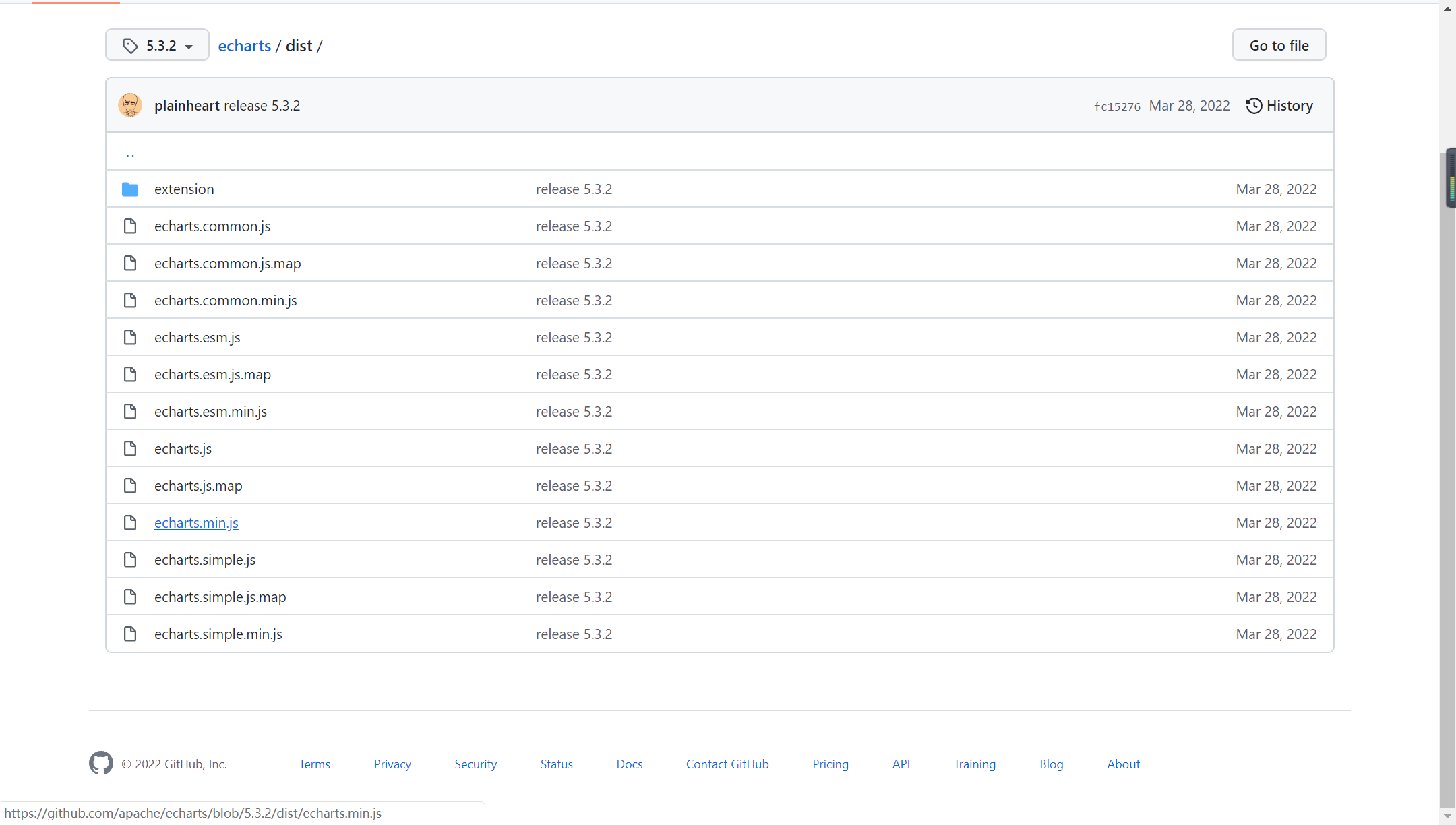Open the Contact GitHub footer link
The height and width of the screenshot is (825, 1456).
(727, 764)
